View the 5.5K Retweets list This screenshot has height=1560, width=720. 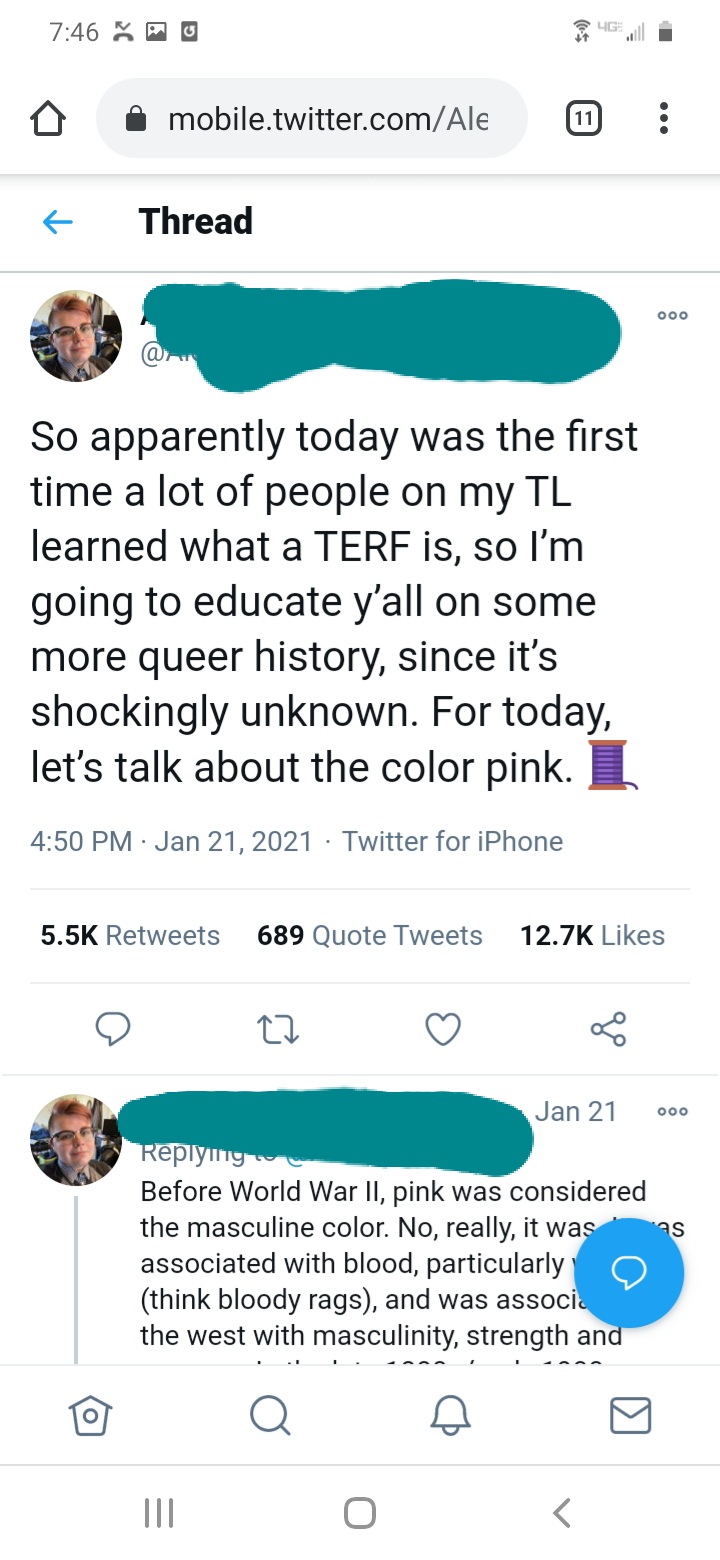tap(130, 936)
